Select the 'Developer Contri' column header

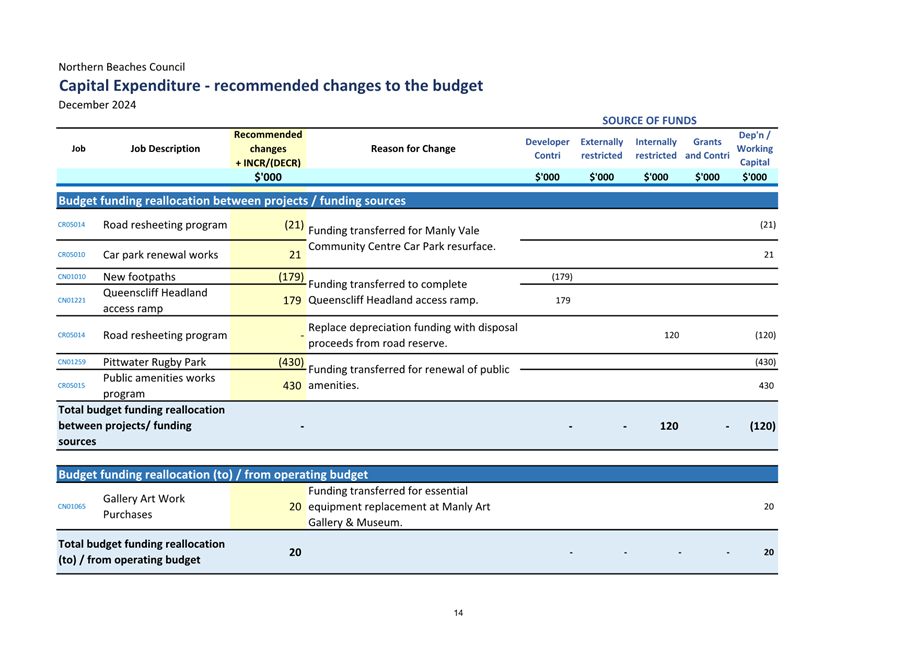[547, 149]
